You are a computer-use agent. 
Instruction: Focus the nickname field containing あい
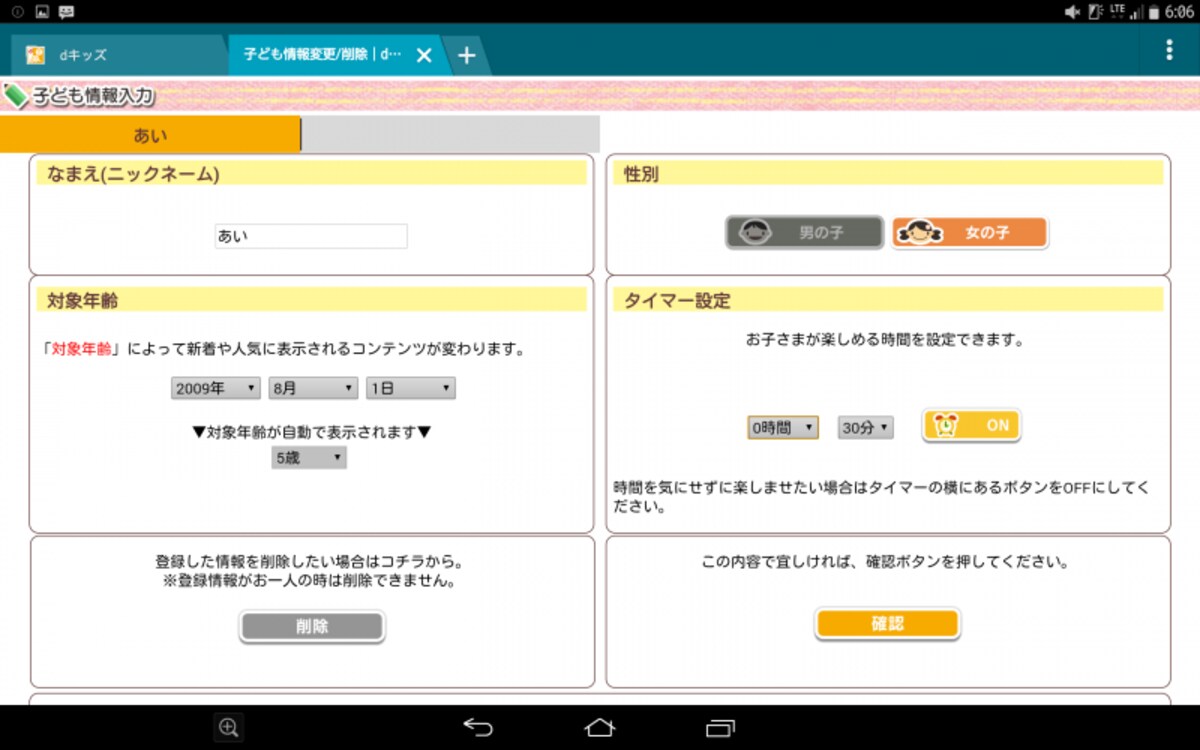pos(311,236)
